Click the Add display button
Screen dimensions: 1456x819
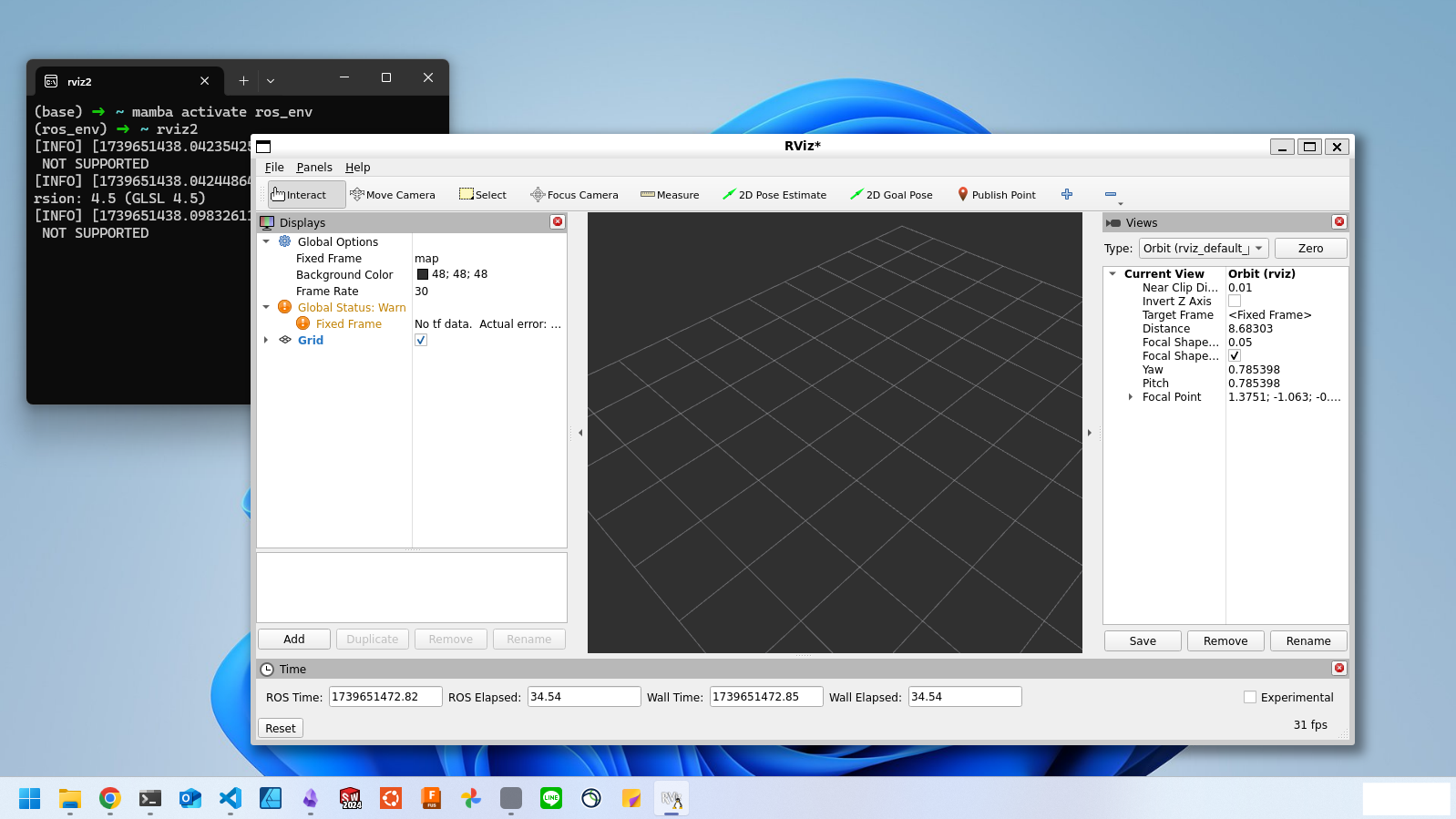point(294,640)
